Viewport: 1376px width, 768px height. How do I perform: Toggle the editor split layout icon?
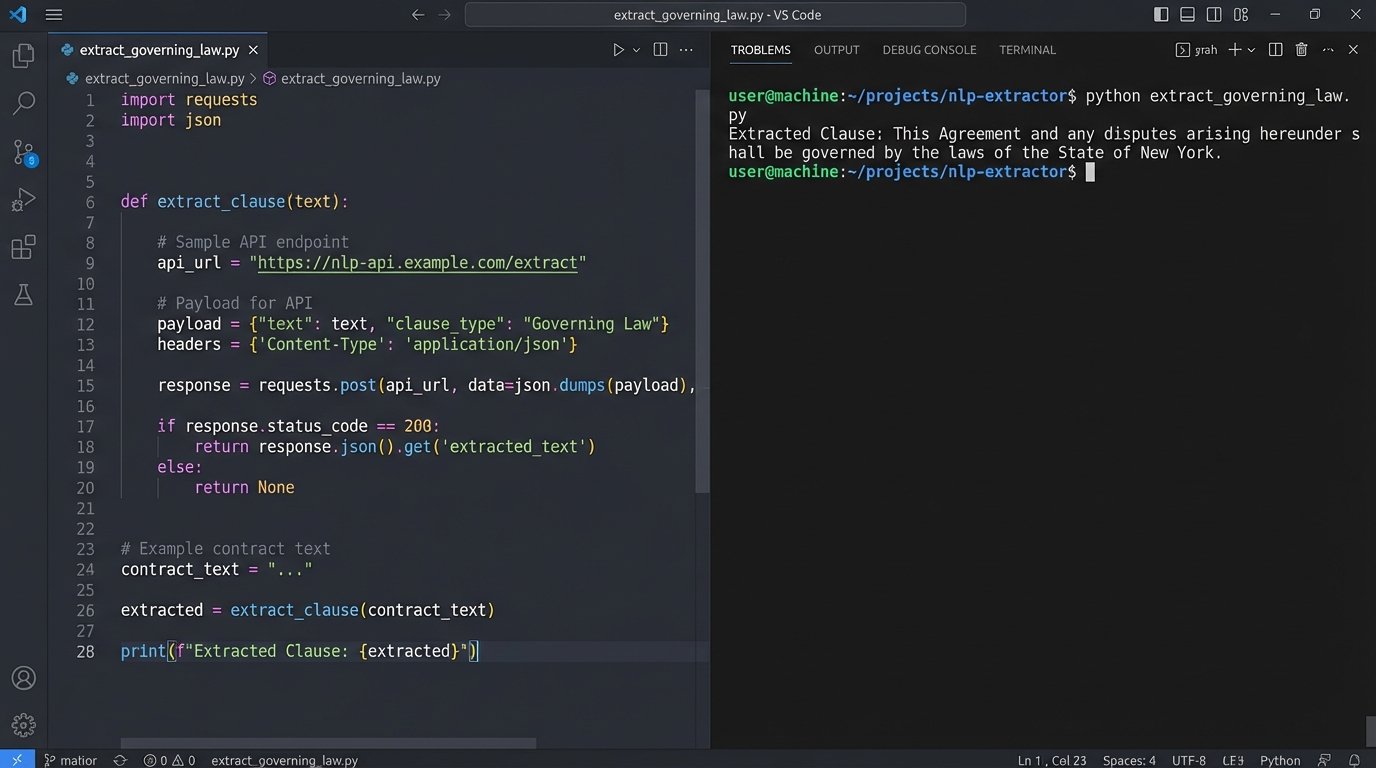tap(660, 49)
